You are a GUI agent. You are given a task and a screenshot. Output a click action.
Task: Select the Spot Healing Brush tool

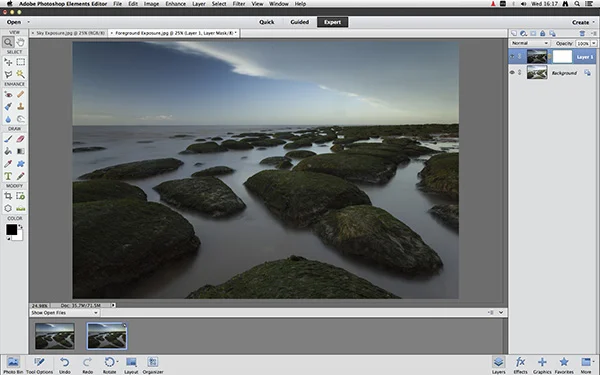point(21,94)
